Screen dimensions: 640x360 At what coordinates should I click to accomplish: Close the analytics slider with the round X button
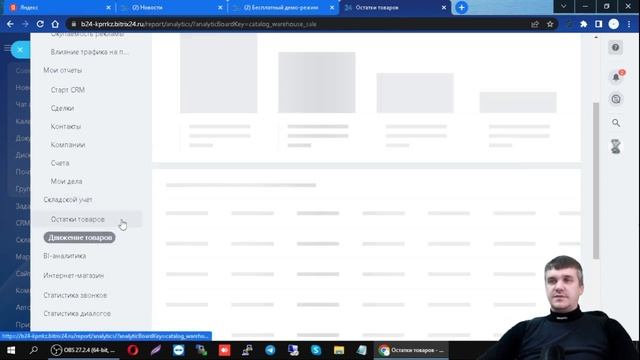[x=20, y=50]
